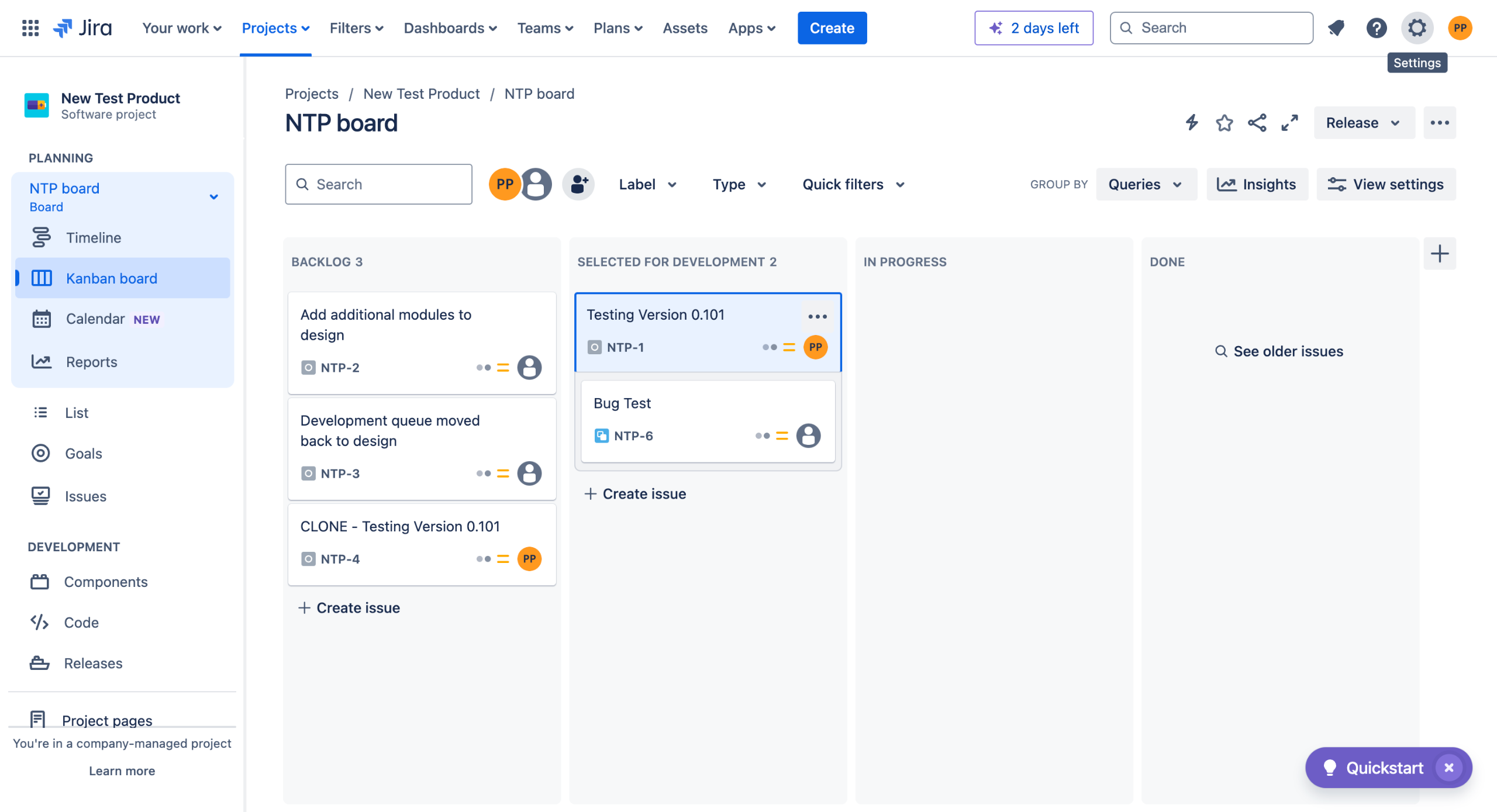Open View settings
This screenshot has width=1497, height=812.
tap(1386, 184)
